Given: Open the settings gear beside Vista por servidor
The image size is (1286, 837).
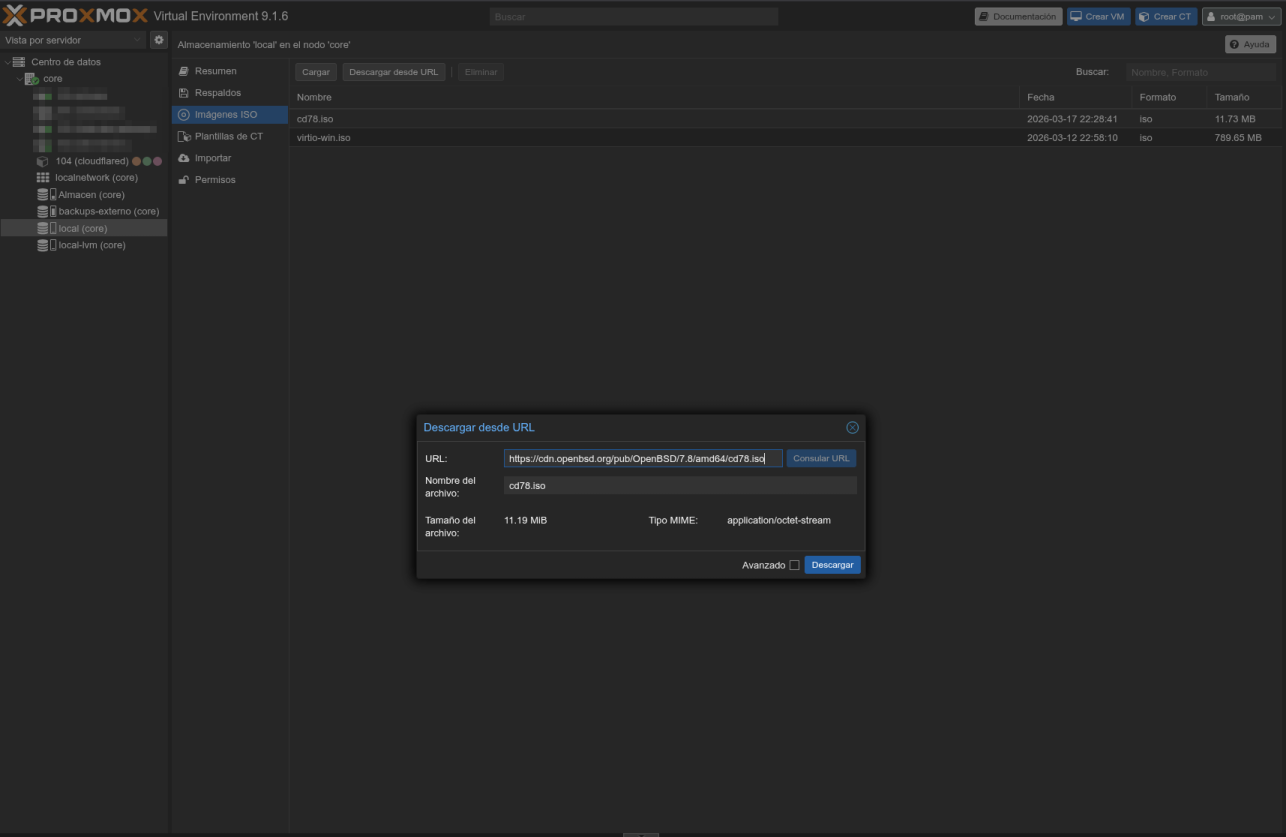Looking at the screenshot, I should click(x=158, y=39).
